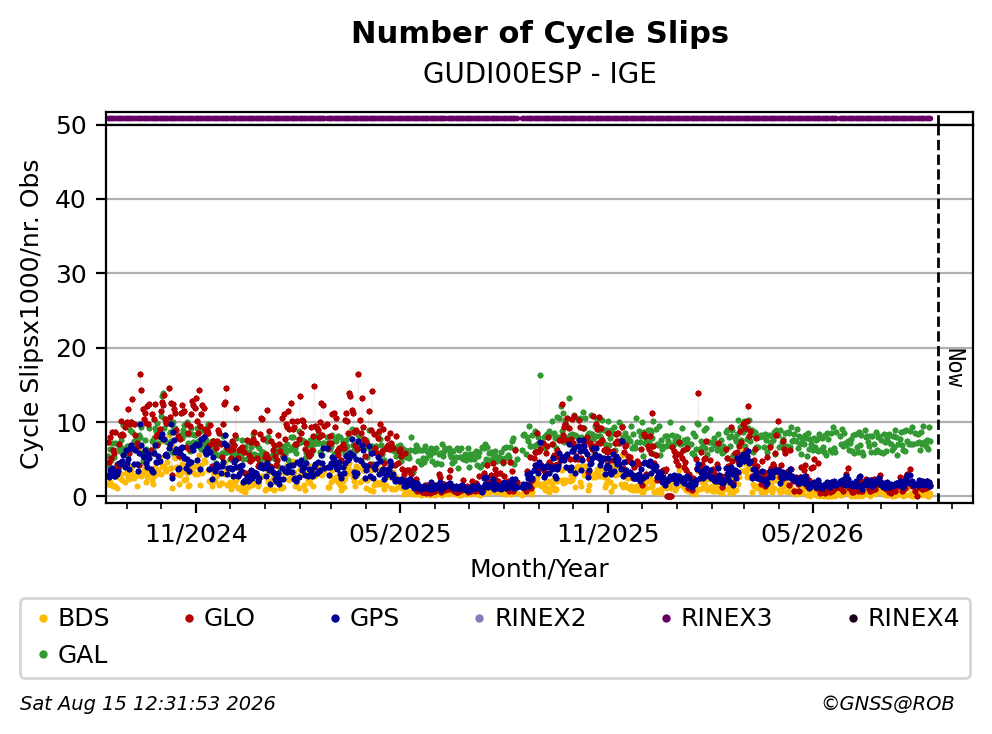Screen dimensions: 992x734
Task: Click the y-axis tick label '30'
Action: click(x=71, y=274)
